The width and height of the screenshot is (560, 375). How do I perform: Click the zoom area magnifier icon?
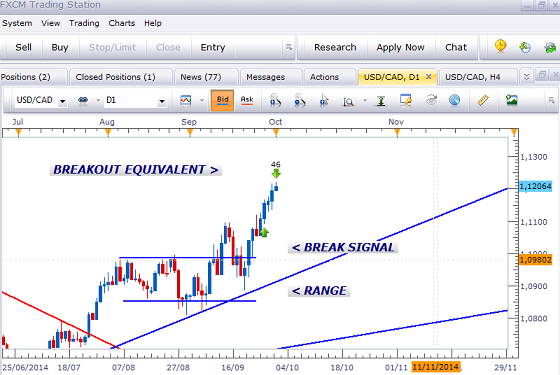point(348,101)
